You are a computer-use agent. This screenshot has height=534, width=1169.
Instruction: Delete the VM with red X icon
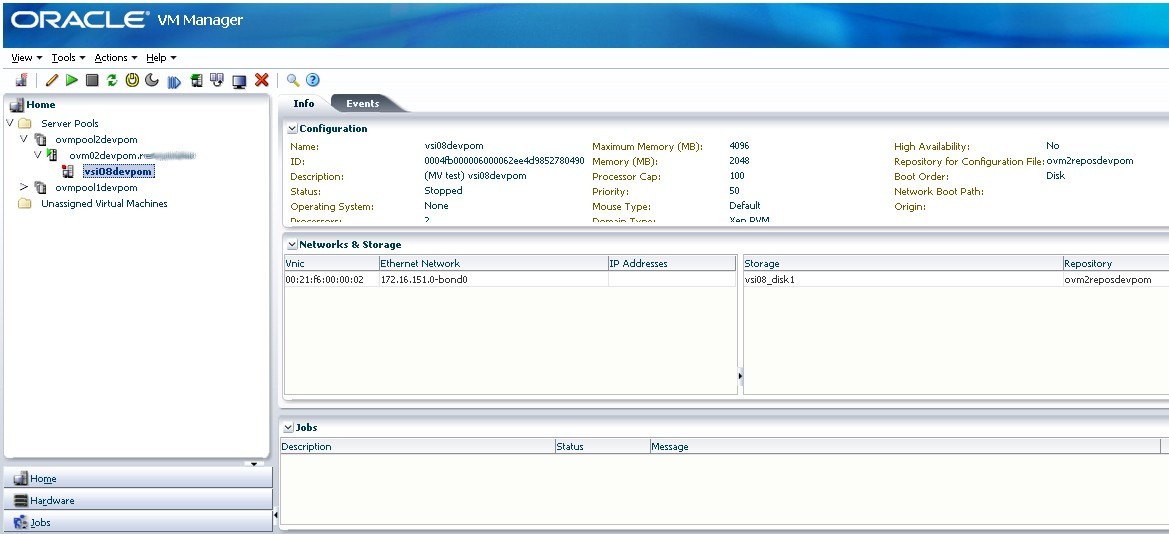click(x=262, y=80)
